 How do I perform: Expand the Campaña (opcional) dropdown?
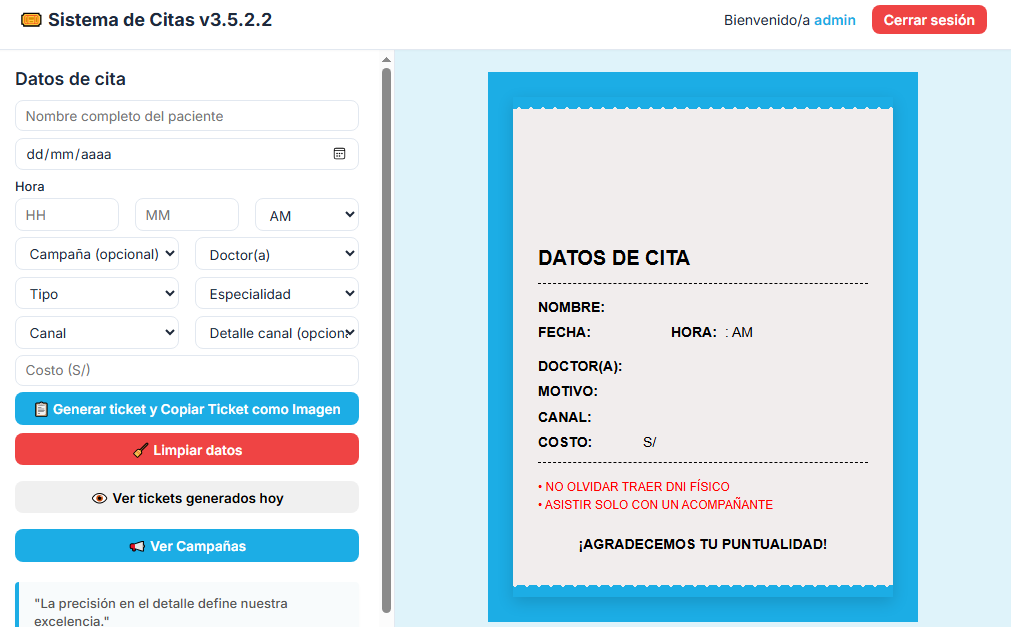pos(97,254)
